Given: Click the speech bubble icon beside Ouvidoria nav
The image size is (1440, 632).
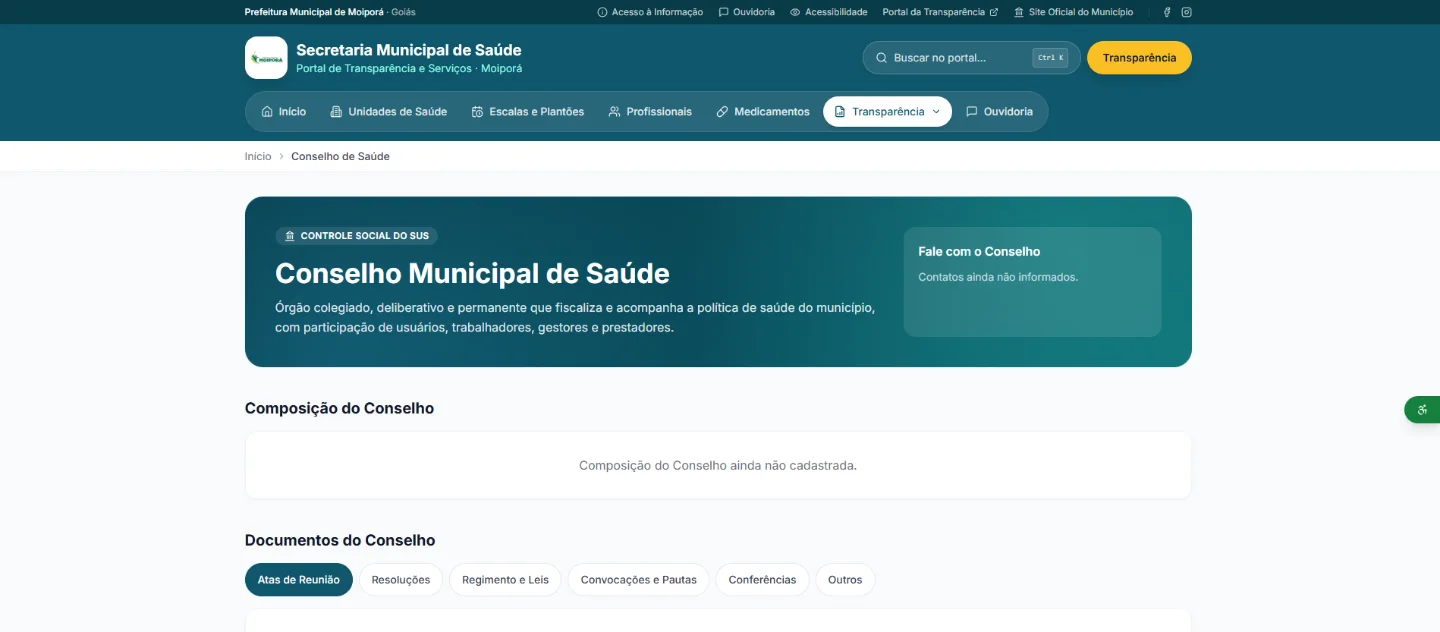Looking at the screenshot, I should click(x=971, y=112).
